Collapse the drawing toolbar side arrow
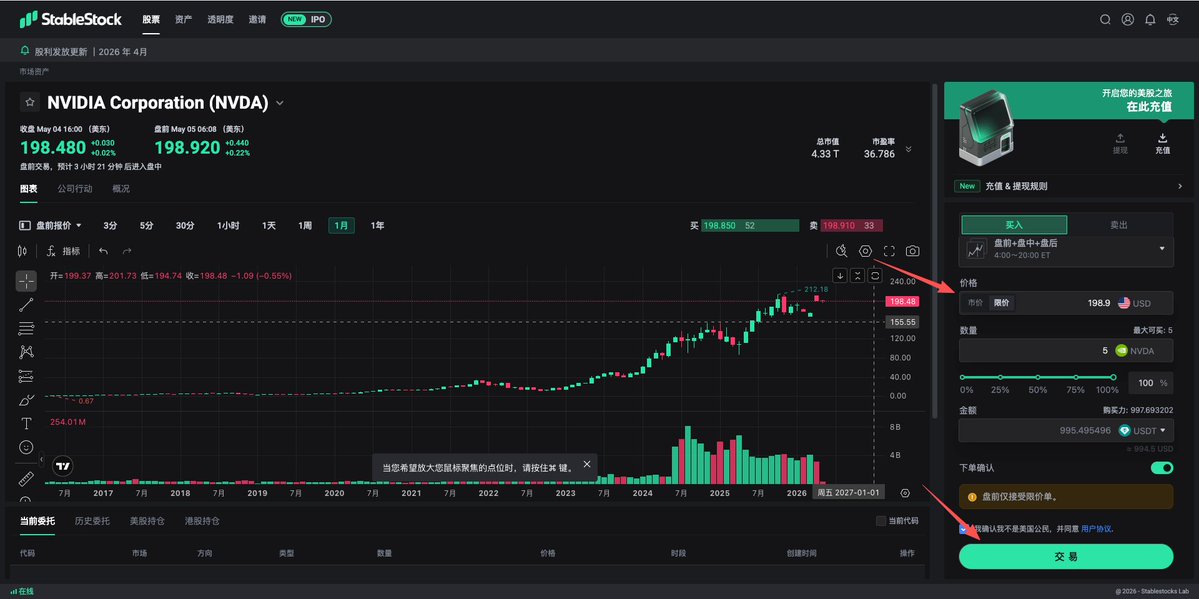The width and height of the screenshot is (1199, 599). coord(41,459)
